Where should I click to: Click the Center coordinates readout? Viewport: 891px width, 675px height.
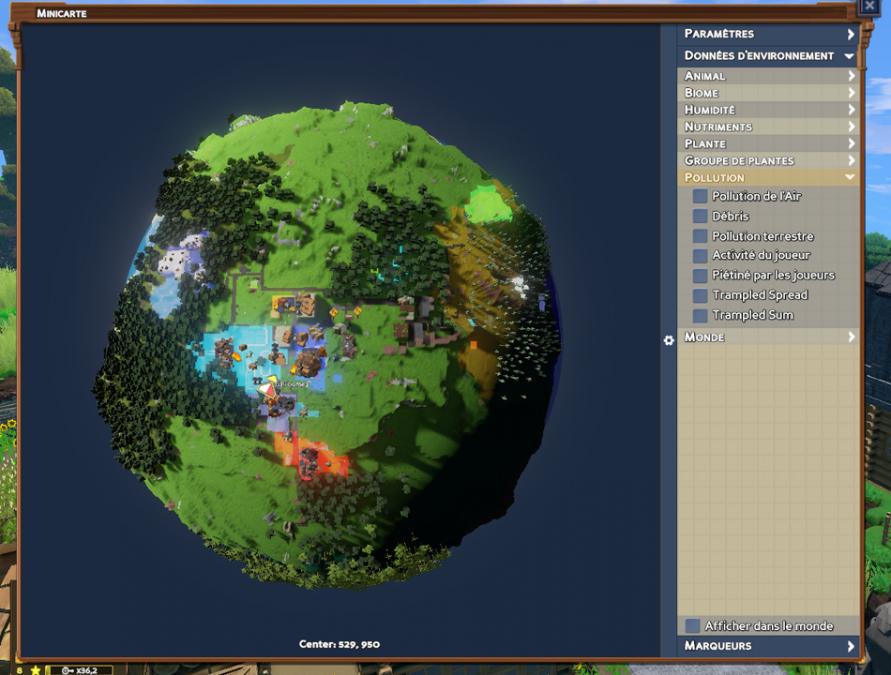339,644
